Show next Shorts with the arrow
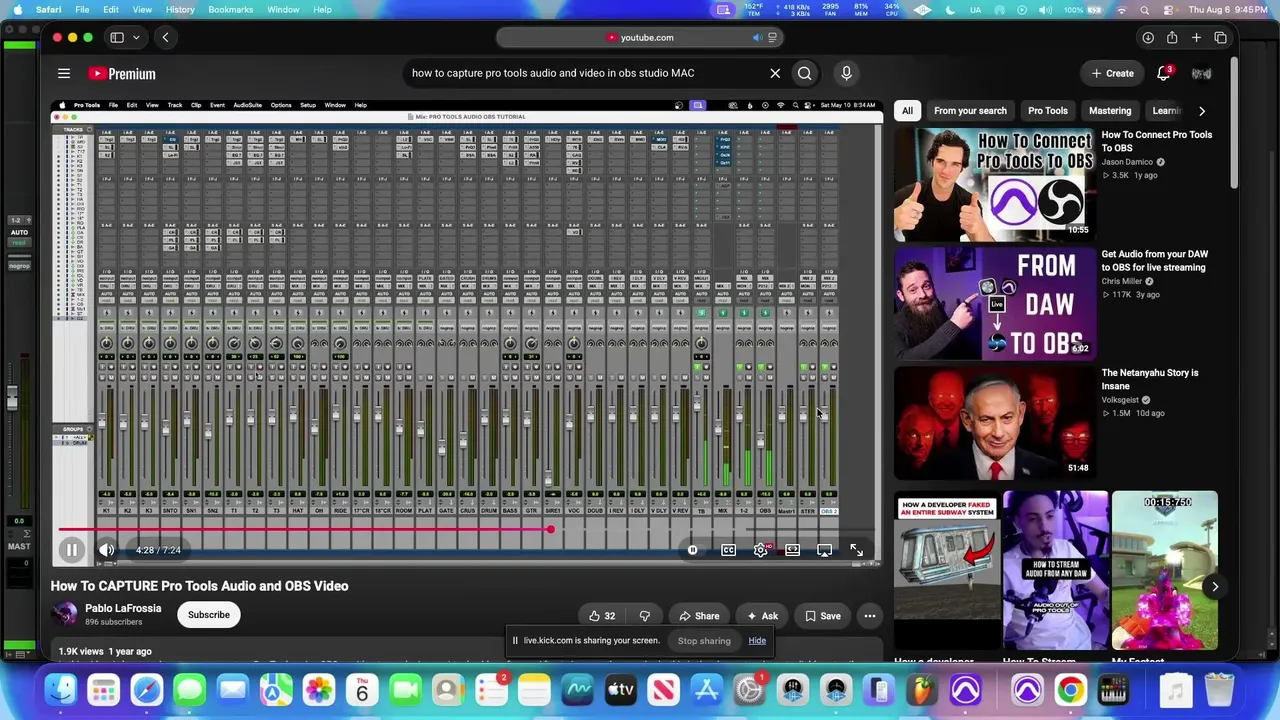This screenshot has height=720, width=1280. click(1215, 587)
